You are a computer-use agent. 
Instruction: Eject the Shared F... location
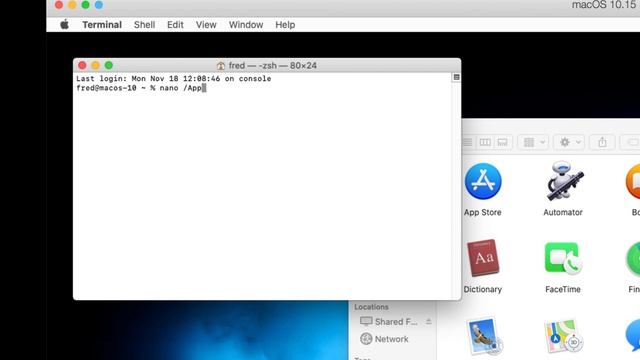429,322
